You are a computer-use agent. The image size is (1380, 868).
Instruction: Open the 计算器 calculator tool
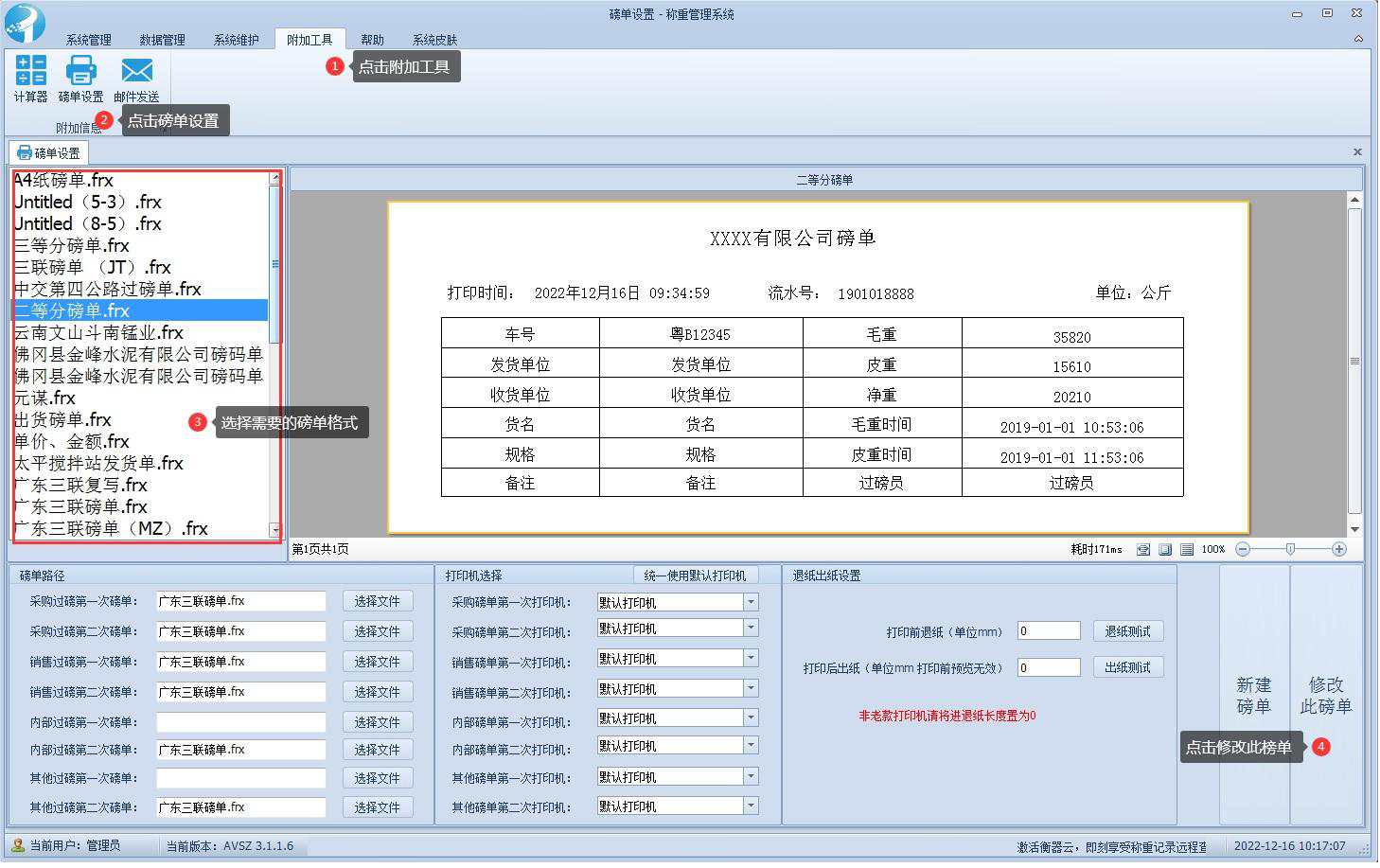tap(30, 78)
